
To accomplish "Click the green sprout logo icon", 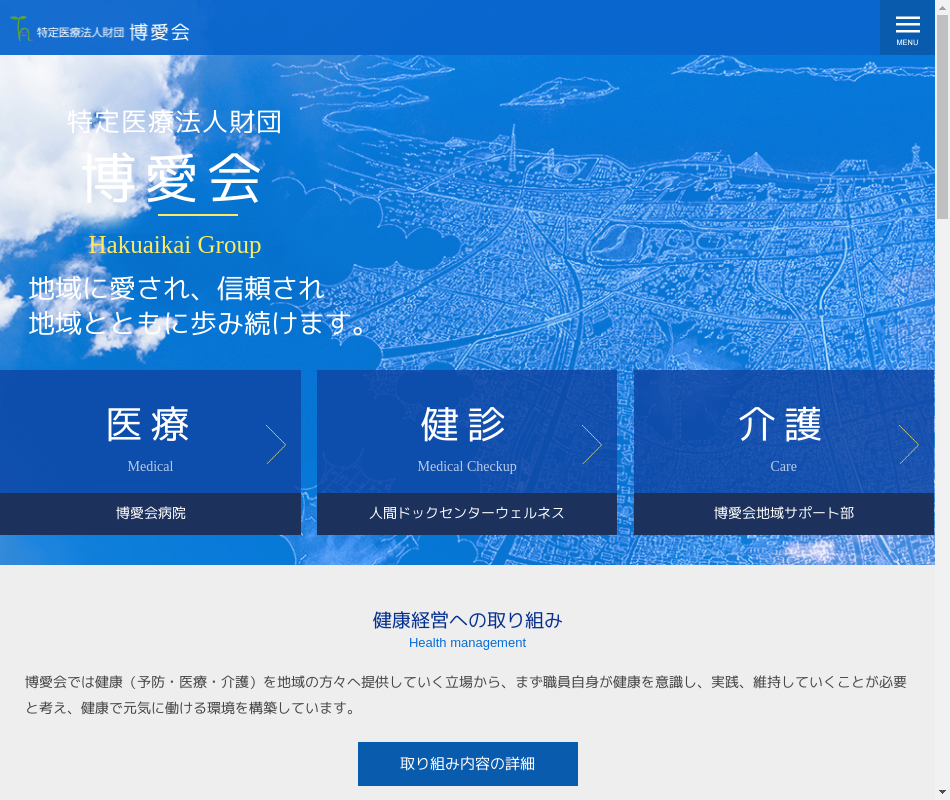I will 20,29.
